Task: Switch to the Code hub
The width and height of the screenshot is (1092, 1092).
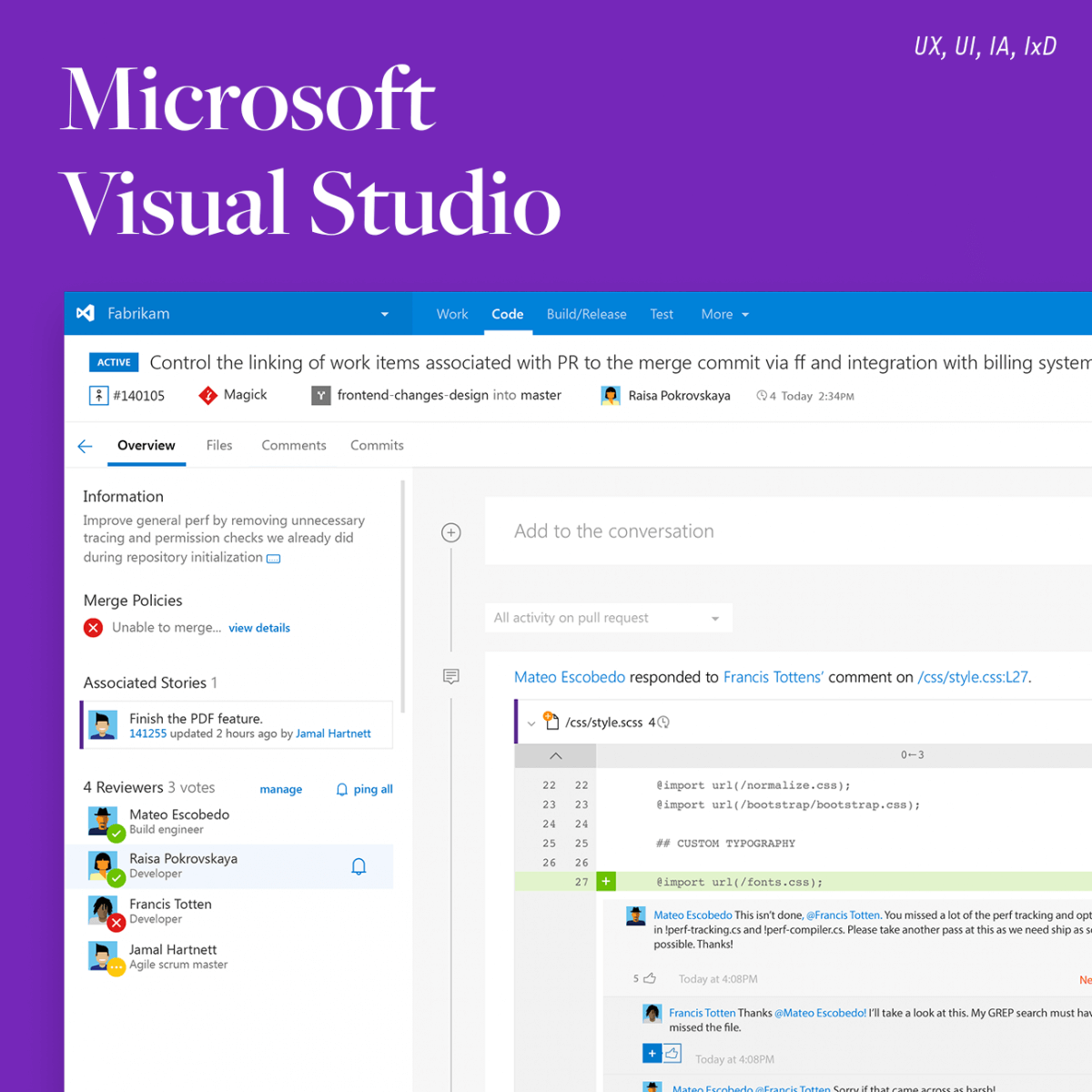Action: 508,314
